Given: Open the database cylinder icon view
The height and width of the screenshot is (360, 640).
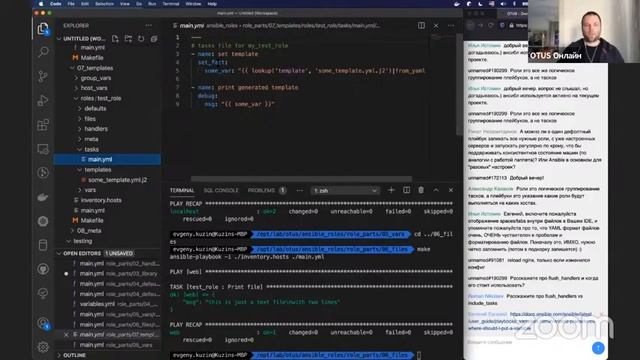Looking at the screenshot, I should [x=43, y=245].
